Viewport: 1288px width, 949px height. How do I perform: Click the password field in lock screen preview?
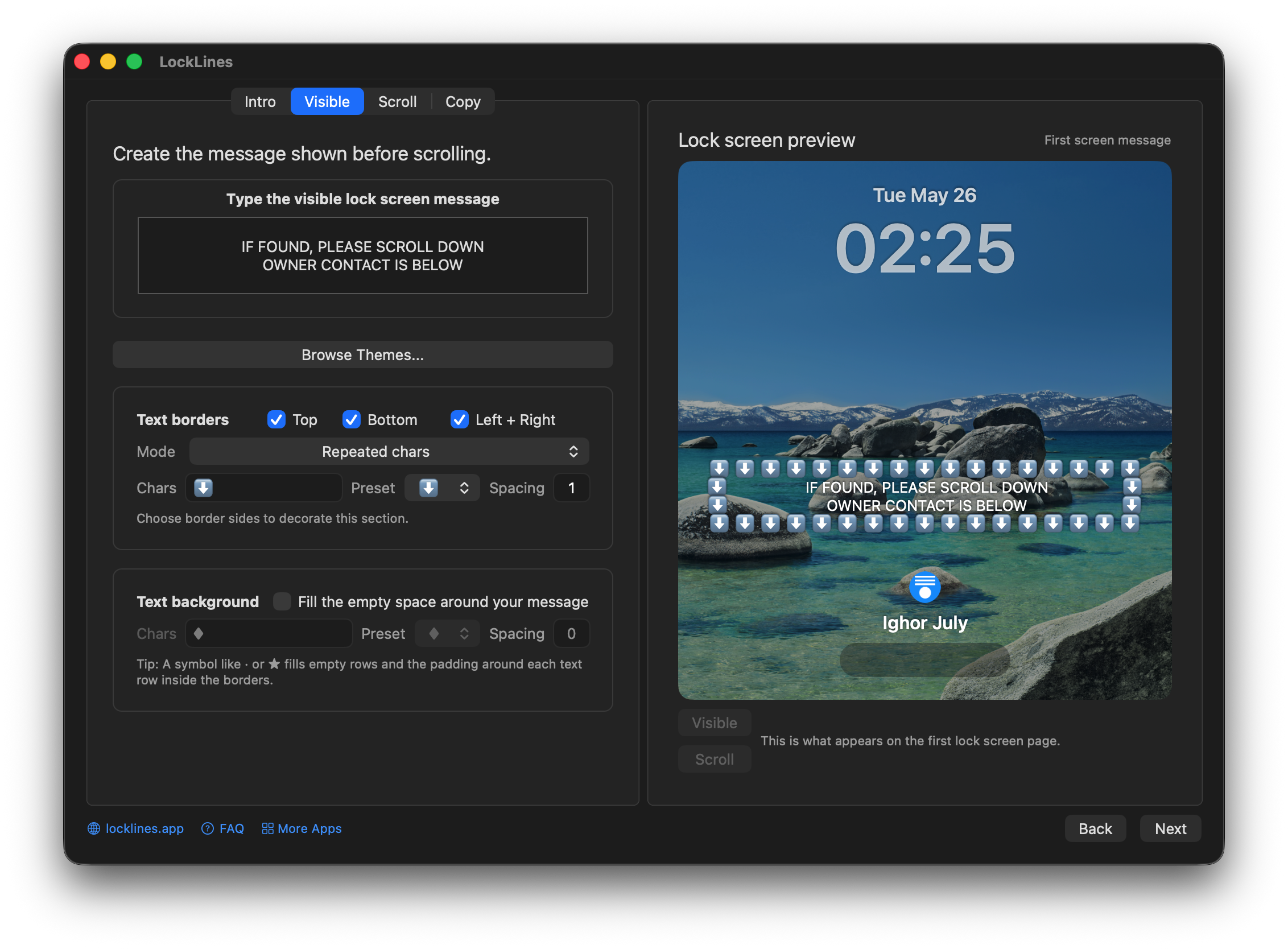click(925, 660)
